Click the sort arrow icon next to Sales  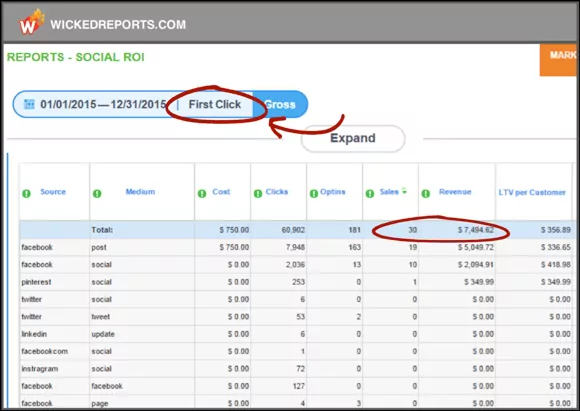pos(404,191)
